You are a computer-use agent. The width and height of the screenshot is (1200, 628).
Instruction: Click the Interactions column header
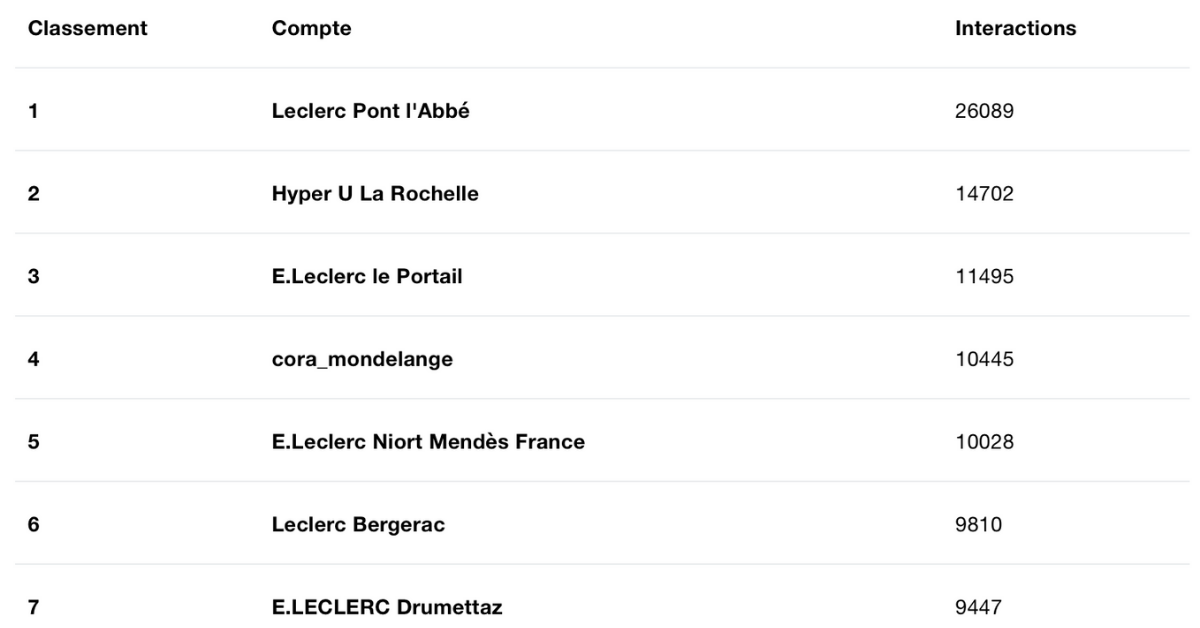click(x=1016, y=29)
